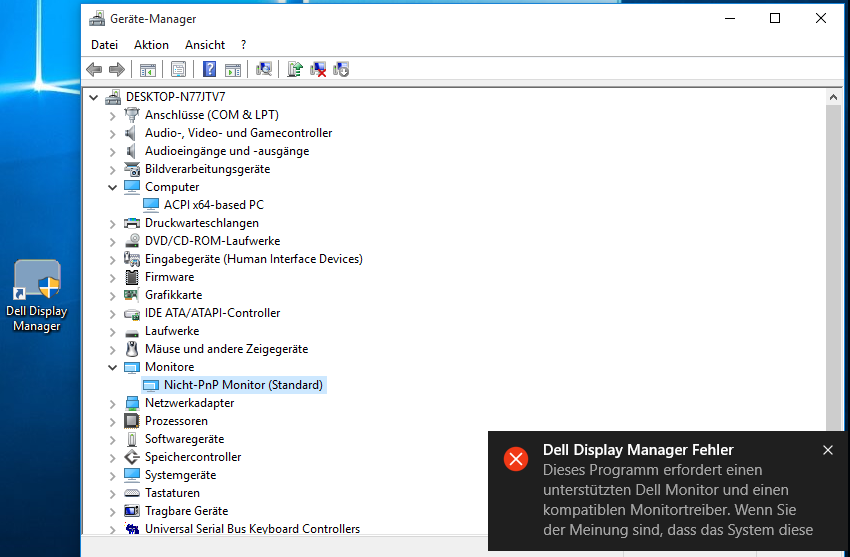The image size is (850, 557).
Task: Click the Back arrow toolbar icon
Action: point(94,69)
